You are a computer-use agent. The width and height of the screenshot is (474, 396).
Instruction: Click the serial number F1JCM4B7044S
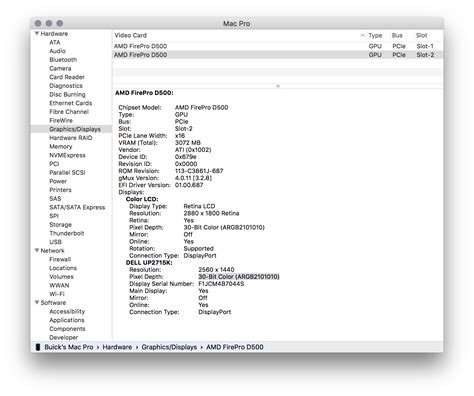pyautogui.click(x=221, y=284)
